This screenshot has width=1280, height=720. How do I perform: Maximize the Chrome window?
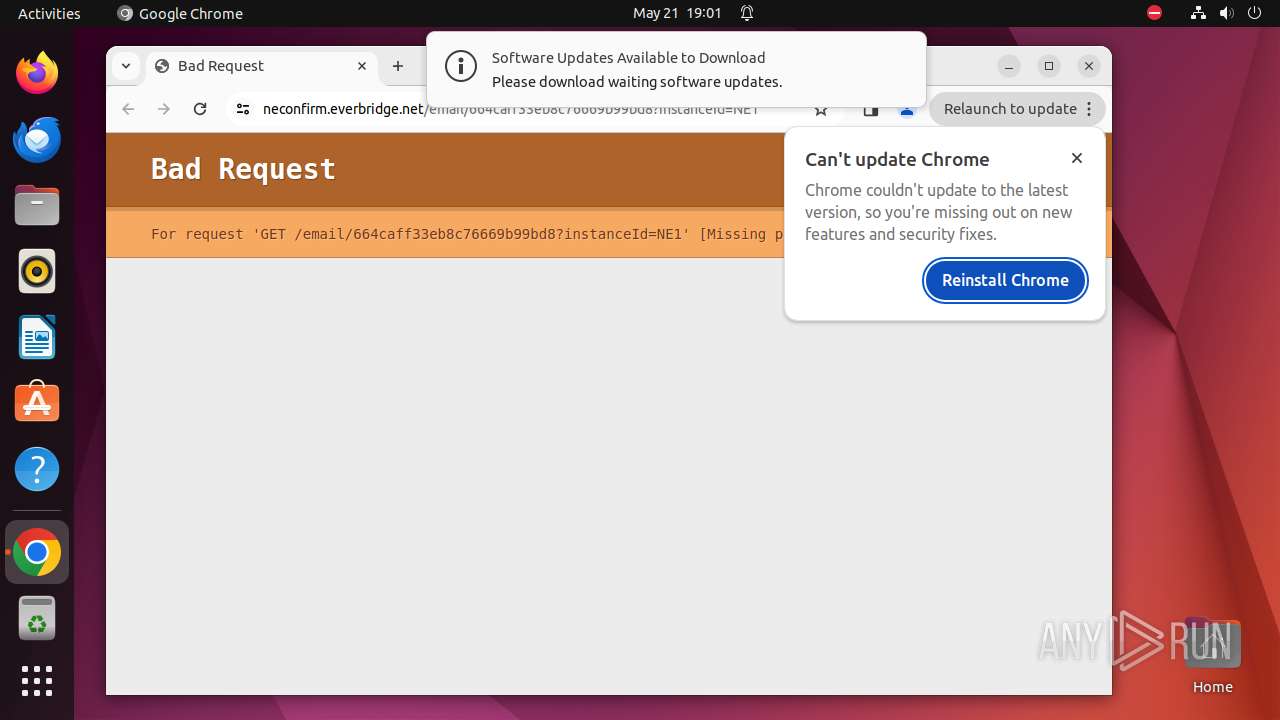(1049, 66)
